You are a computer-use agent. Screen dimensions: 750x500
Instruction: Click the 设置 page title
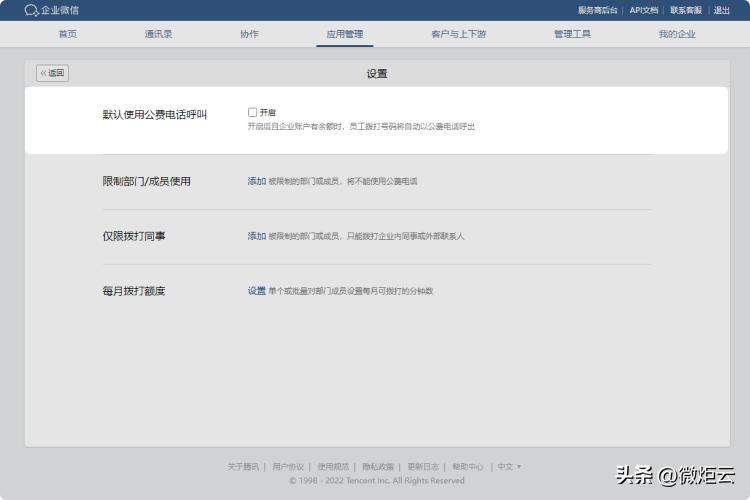377,74
